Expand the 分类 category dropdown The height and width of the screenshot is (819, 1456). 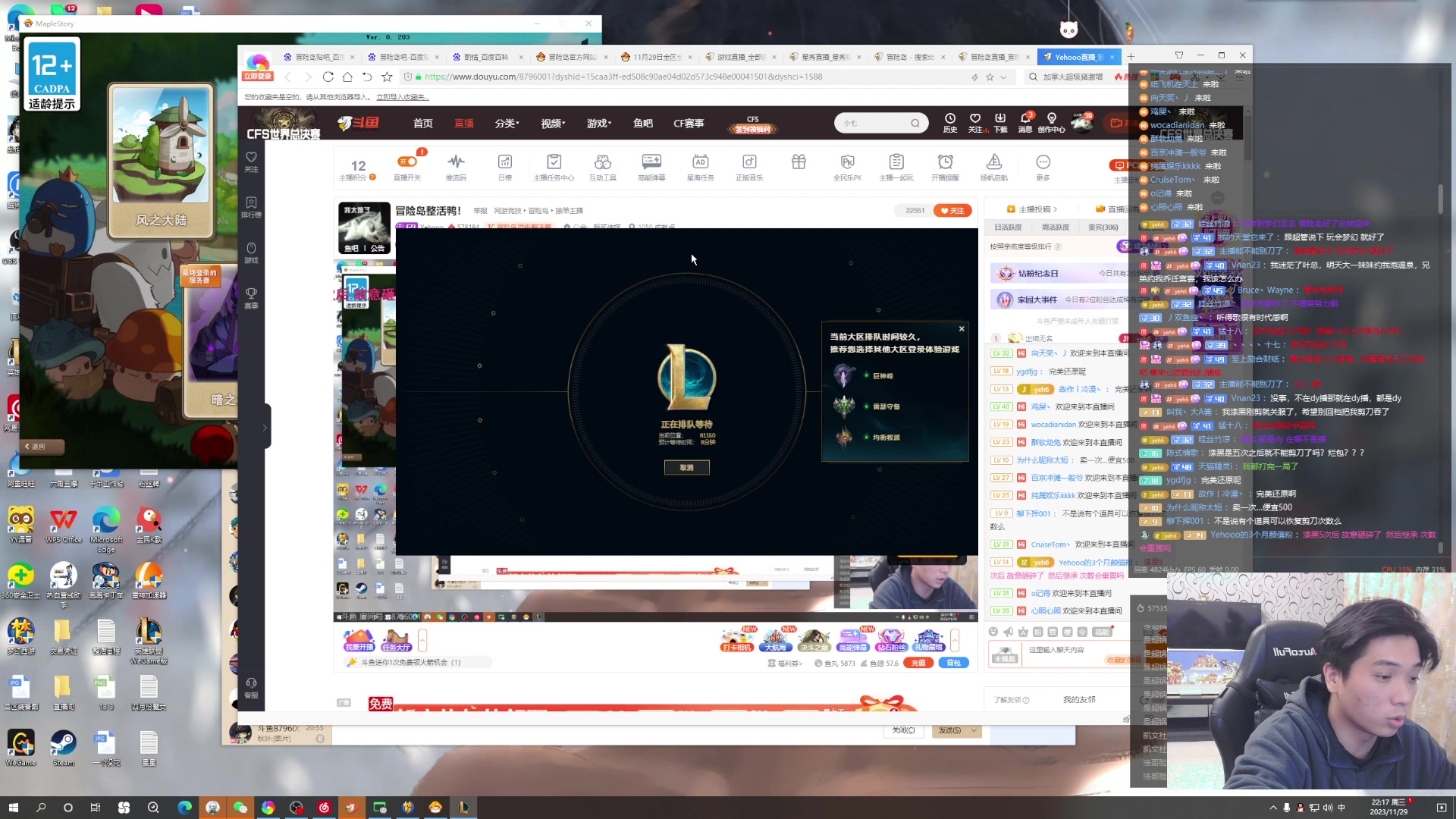[507, 123]
